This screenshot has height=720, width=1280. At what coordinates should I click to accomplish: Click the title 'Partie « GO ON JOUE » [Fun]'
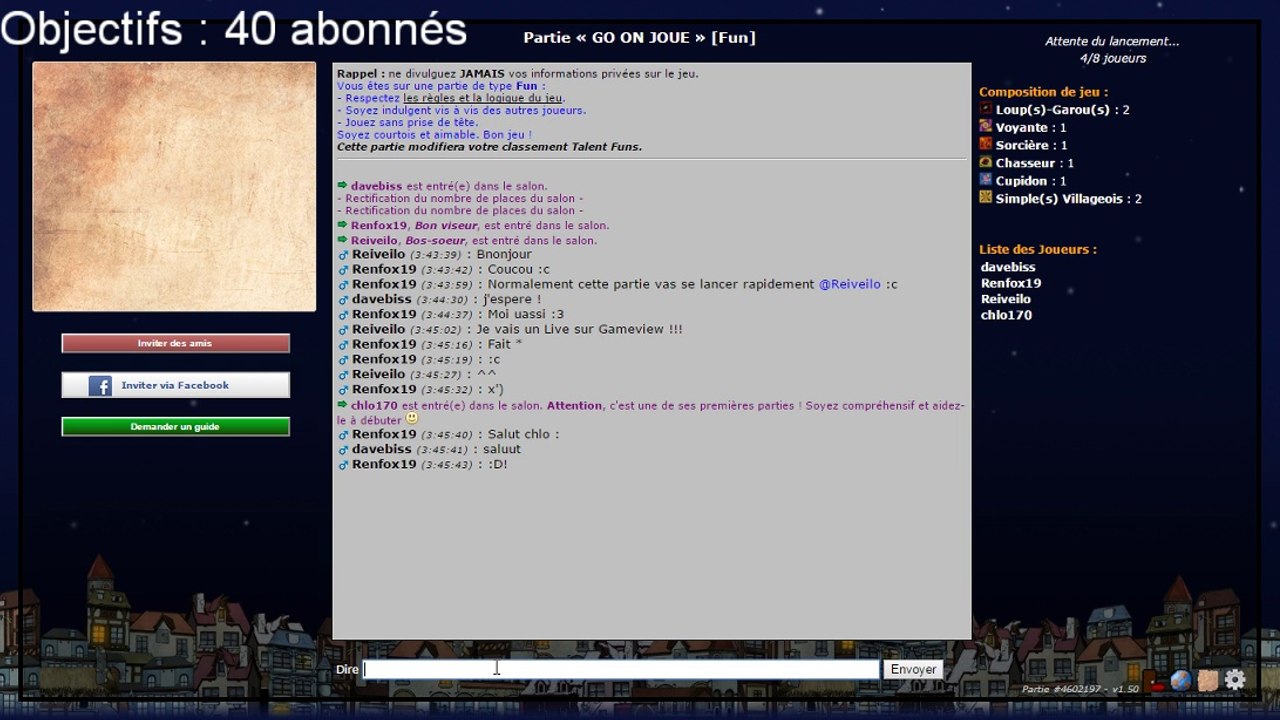click(x=639, y=38)
